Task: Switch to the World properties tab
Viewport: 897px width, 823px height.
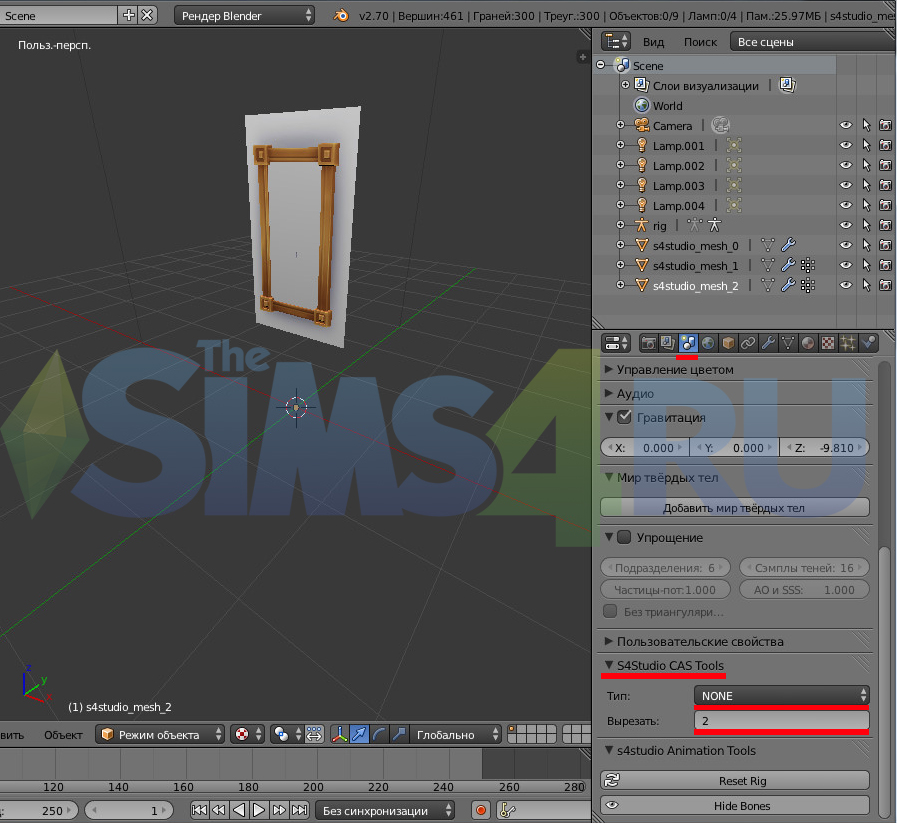Action: 708,343
